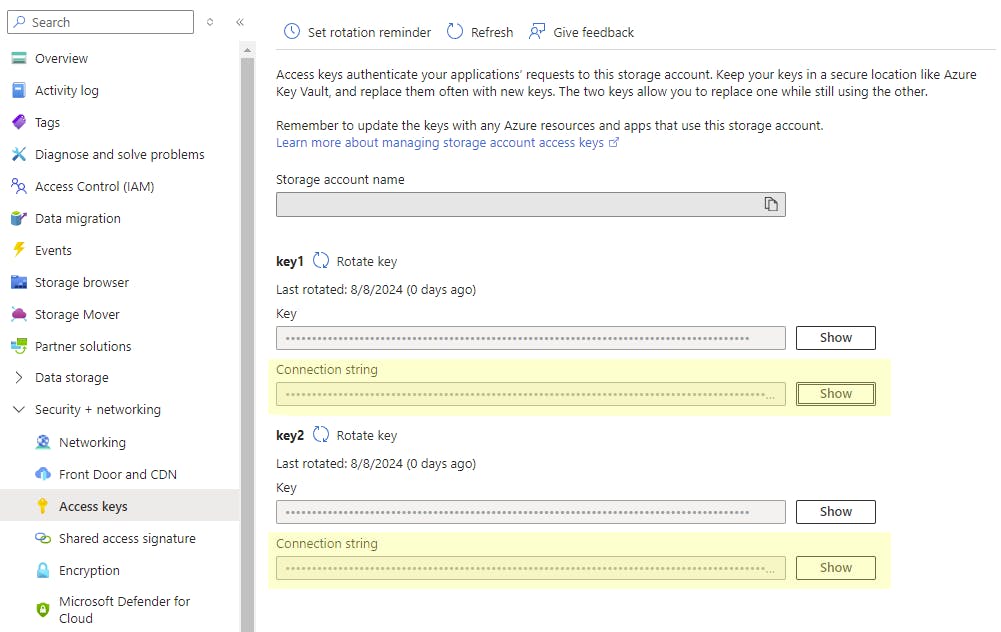Open Diagnose and solve problems
The image size is (1001, 632).
point(119,154)
